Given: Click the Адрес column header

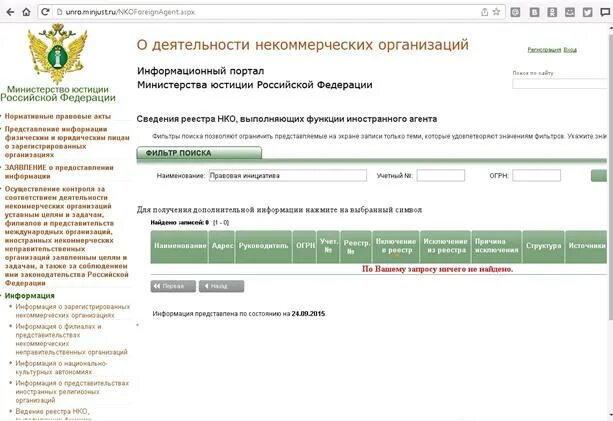Looking at the screenshot, I should pos(222,246).
